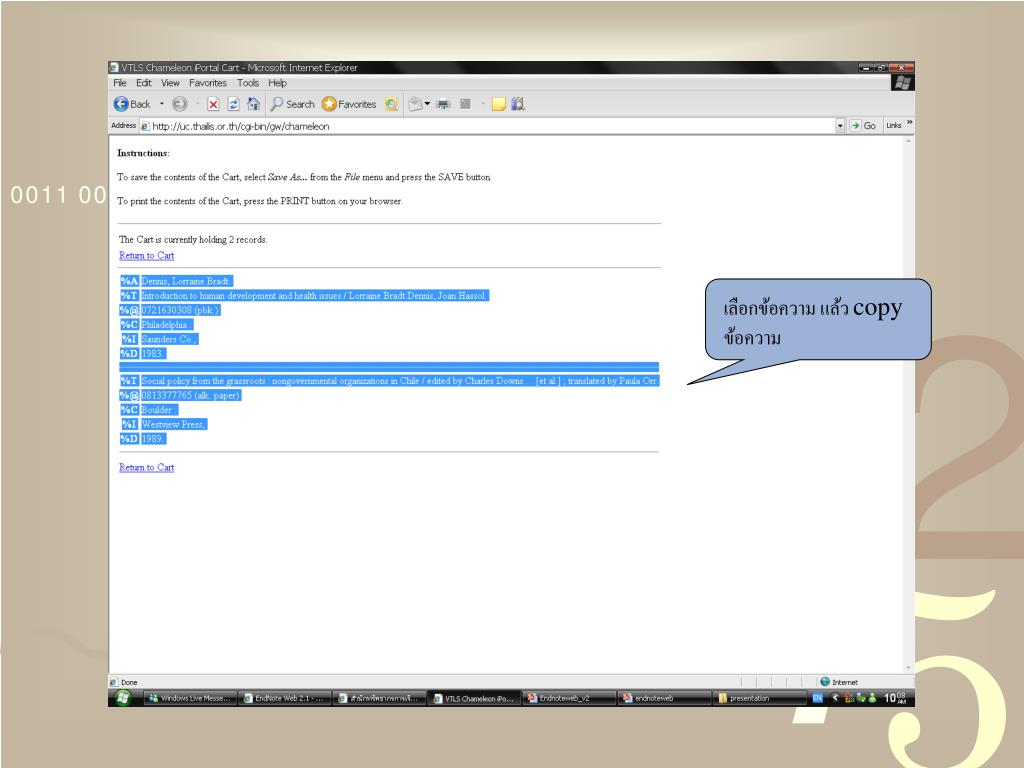Click the Back navigation button
1024x768 pixels.
click(x=132, y=104)
